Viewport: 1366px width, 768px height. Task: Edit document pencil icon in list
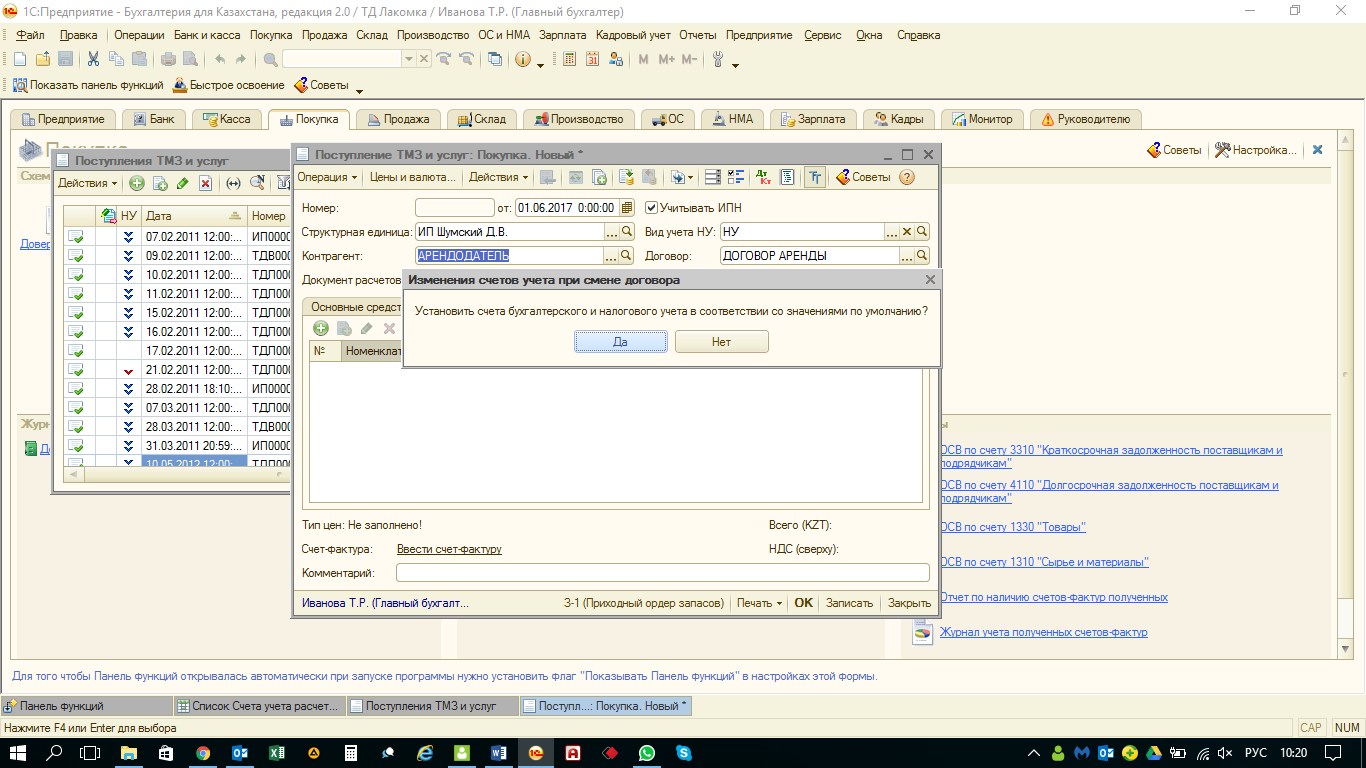[182, 183]
